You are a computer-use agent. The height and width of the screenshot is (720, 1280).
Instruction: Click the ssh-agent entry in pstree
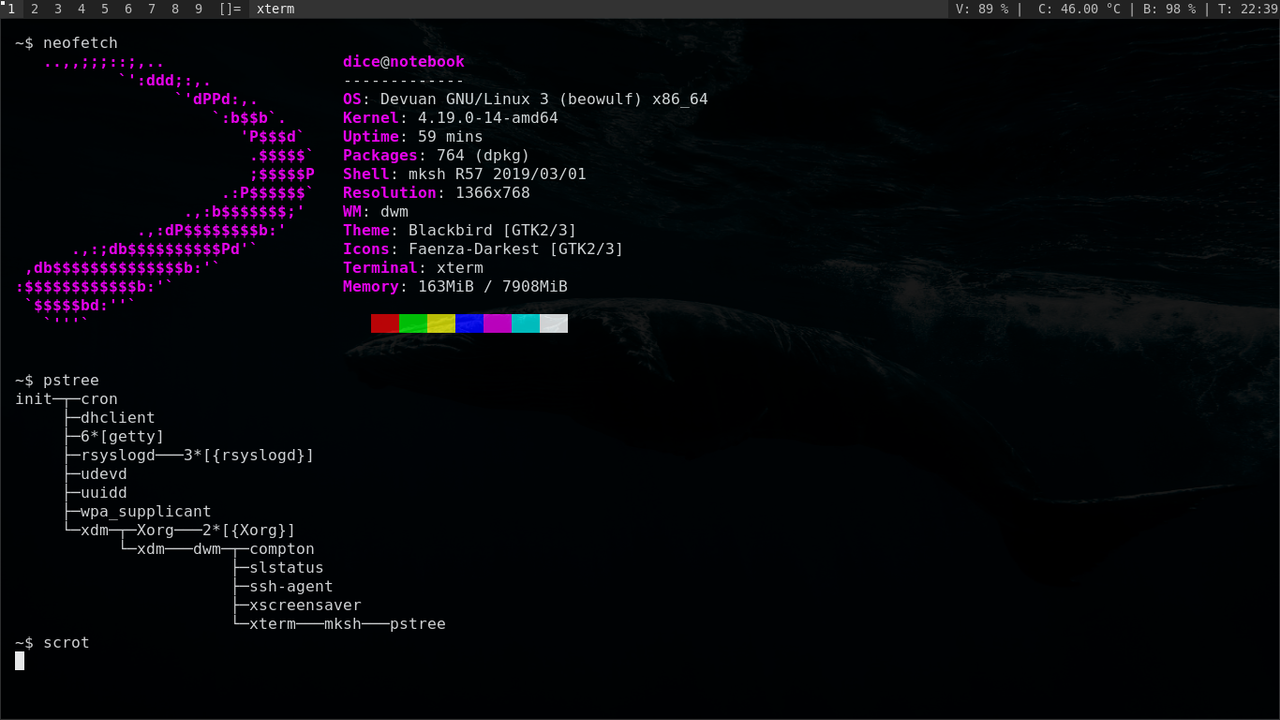291,586
